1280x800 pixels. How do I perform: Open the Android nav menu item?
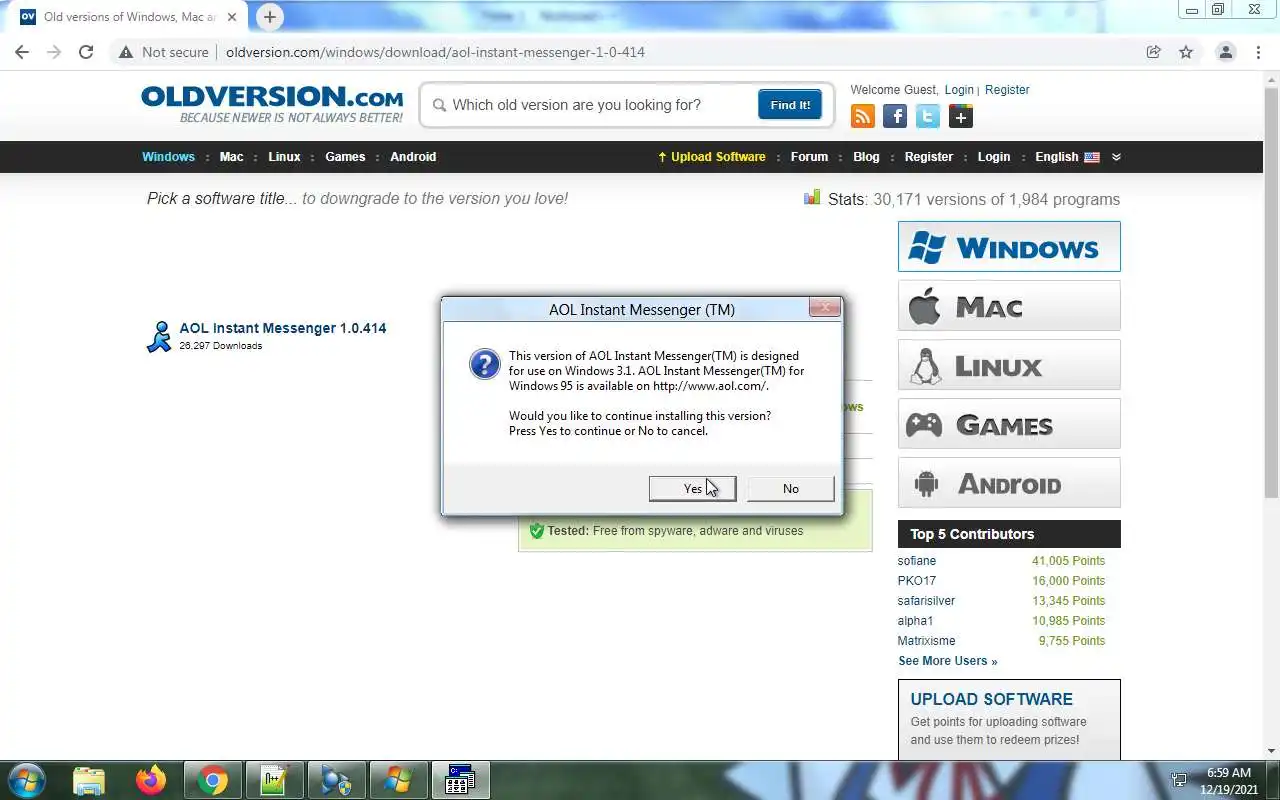point(413,157)
